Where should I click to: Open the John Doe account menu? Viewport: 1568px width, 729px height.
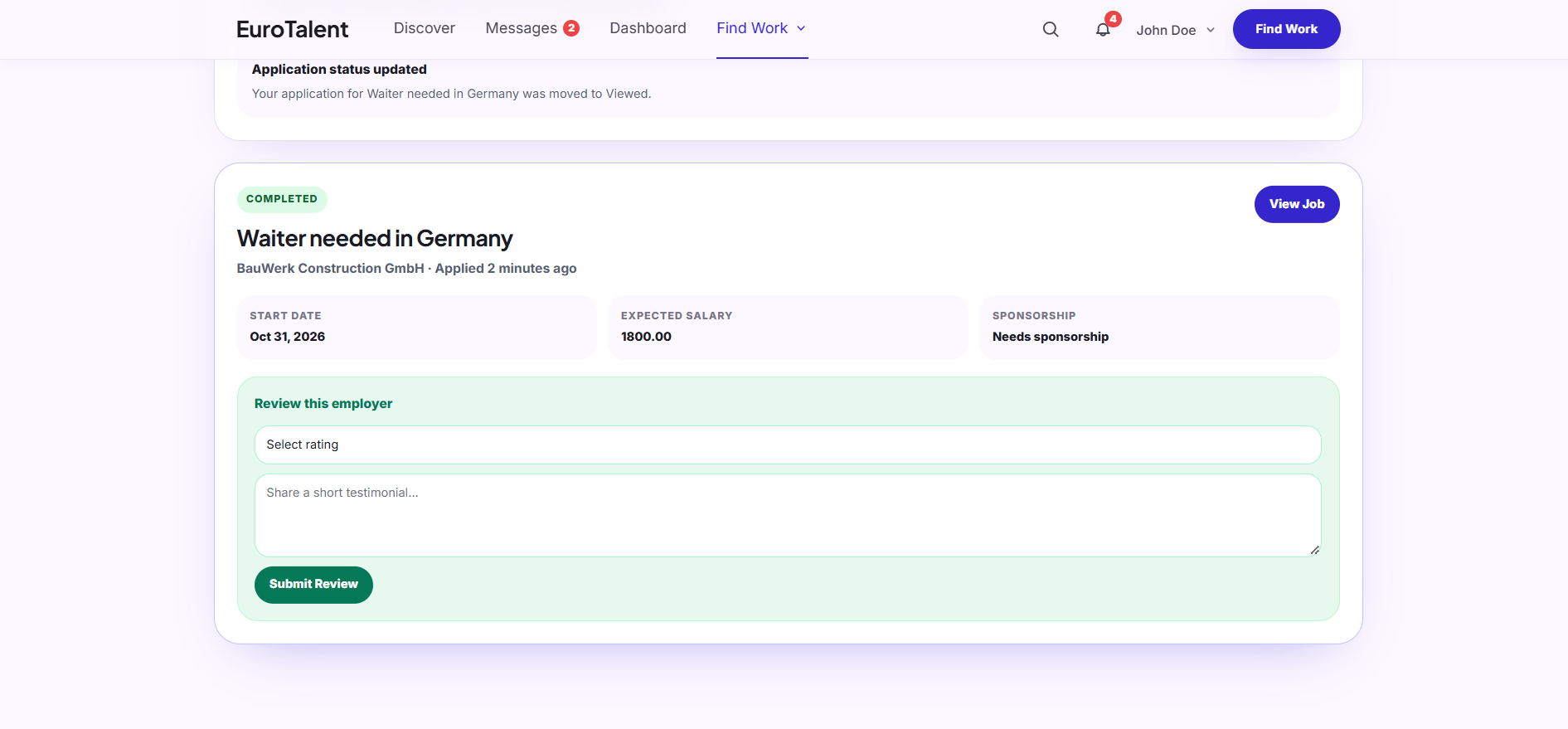click(1176, 30)
